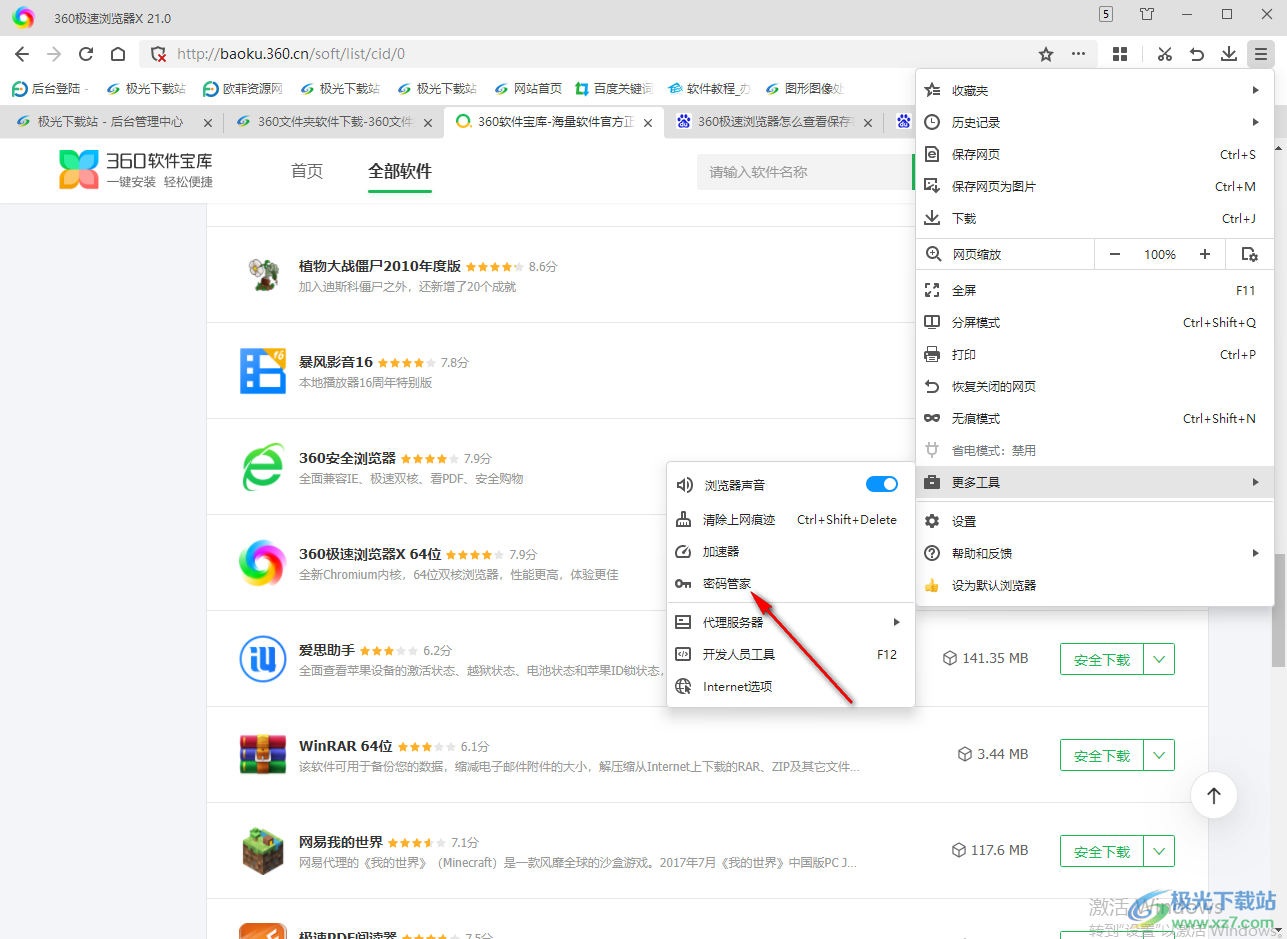The width and height of the screenshot is (1287, 939).
Task: Expand the 收藏夹 submenu
Action: click(x=1094, y=90)
